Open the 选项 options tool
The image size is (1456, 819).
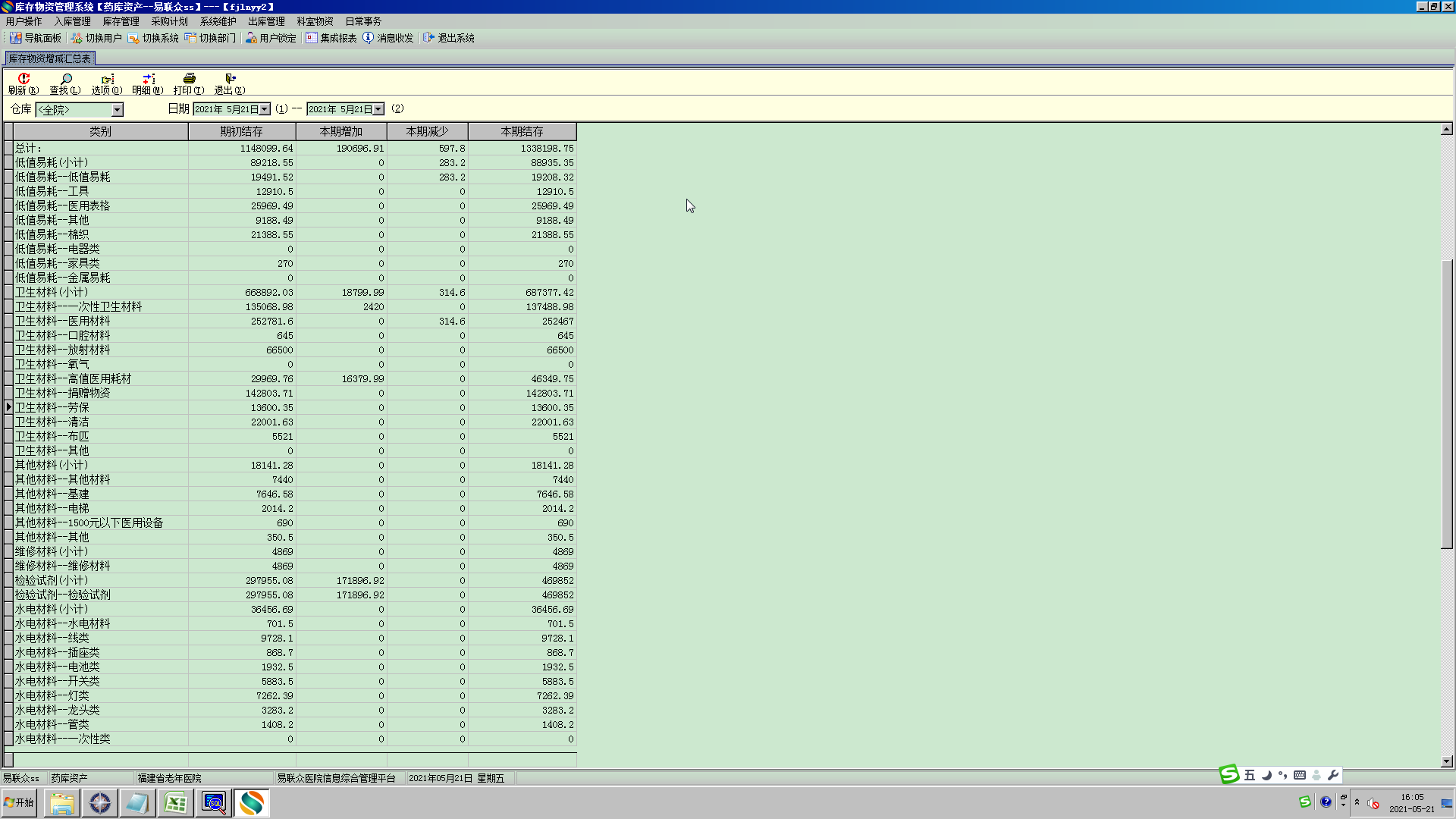107,83
